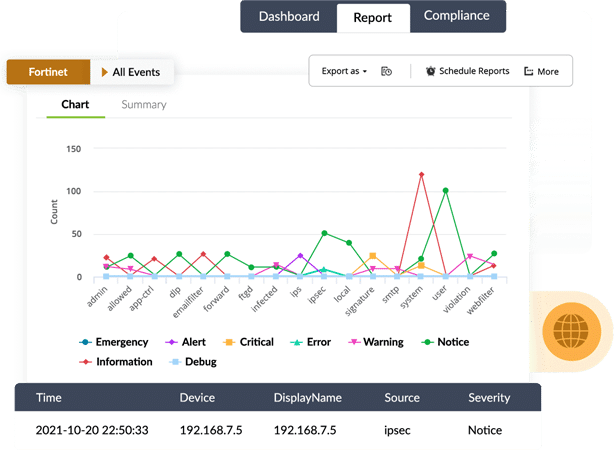
Task: Toggle the Emergency legend series
Action: click(x=114, y=342)
